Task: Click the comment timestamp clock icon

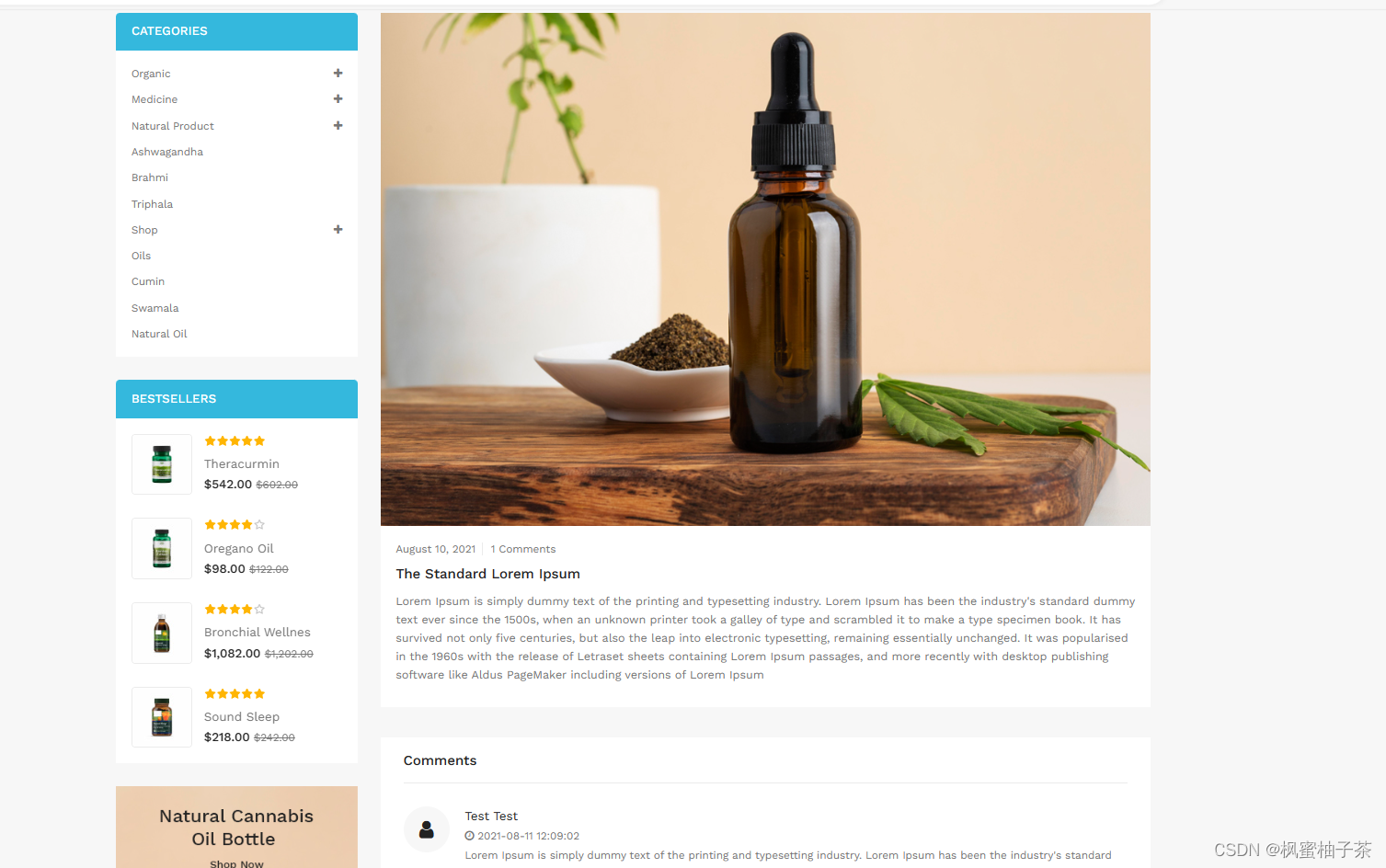Action: 469,836
